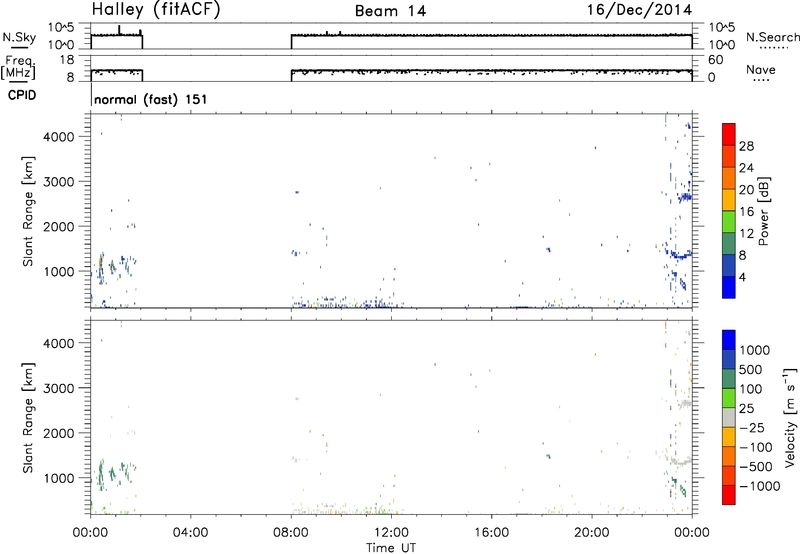Click the date '16/Dec/2014'
800x554 pixels.
(x=639, y=10)
